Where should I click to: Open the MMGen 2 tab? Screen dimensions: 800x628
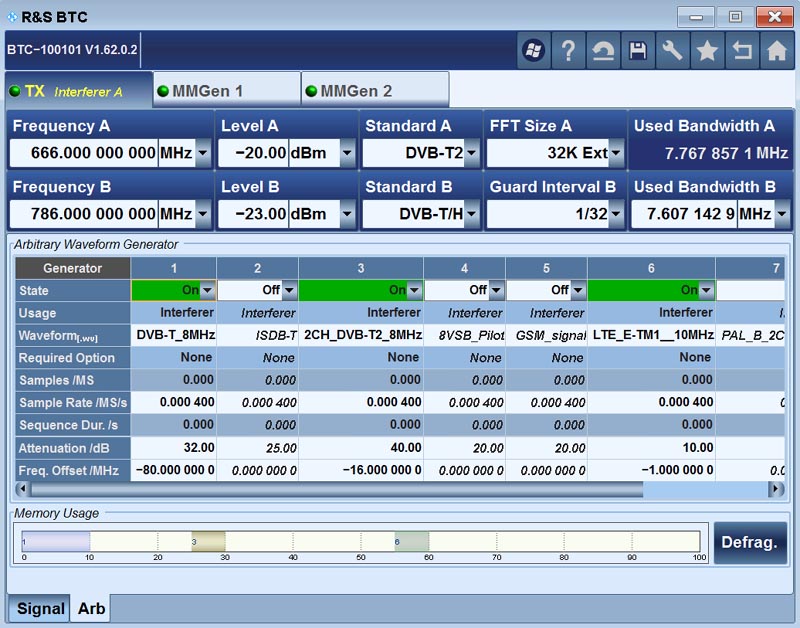(x=376, y=91)
